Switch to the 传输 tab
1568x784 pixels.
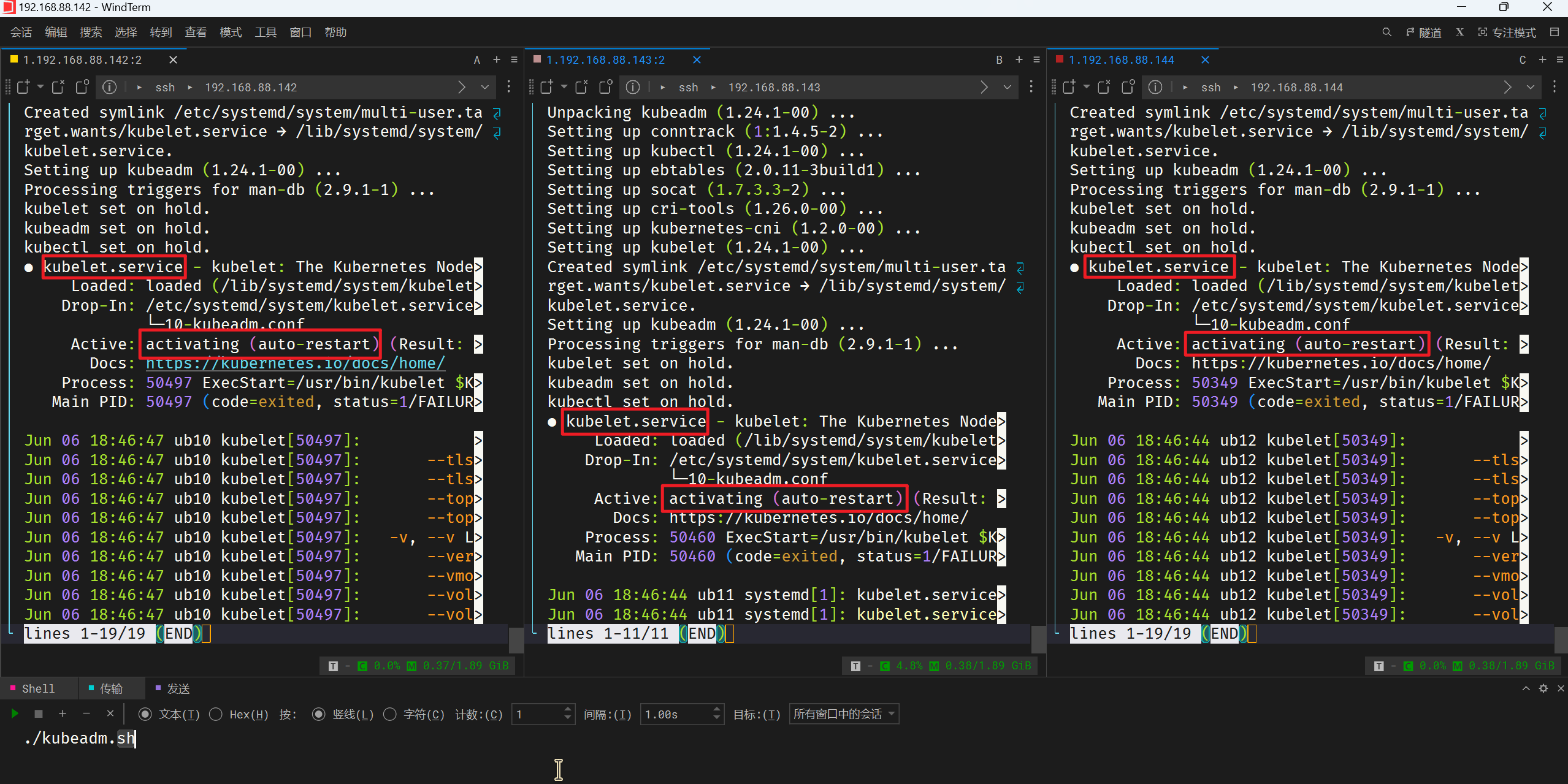pos(110,688)
